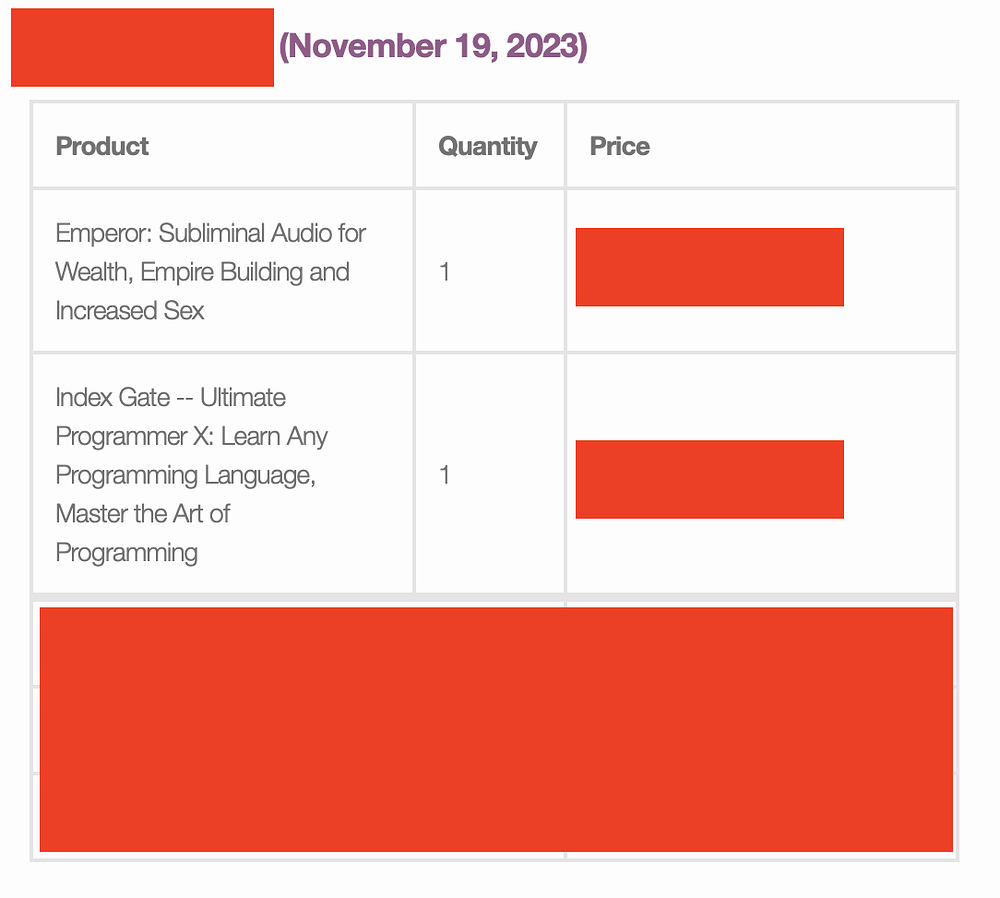1000x898 pixels.
Task: Click the redacted price in the Emperor row
Action: pos(710,267)
